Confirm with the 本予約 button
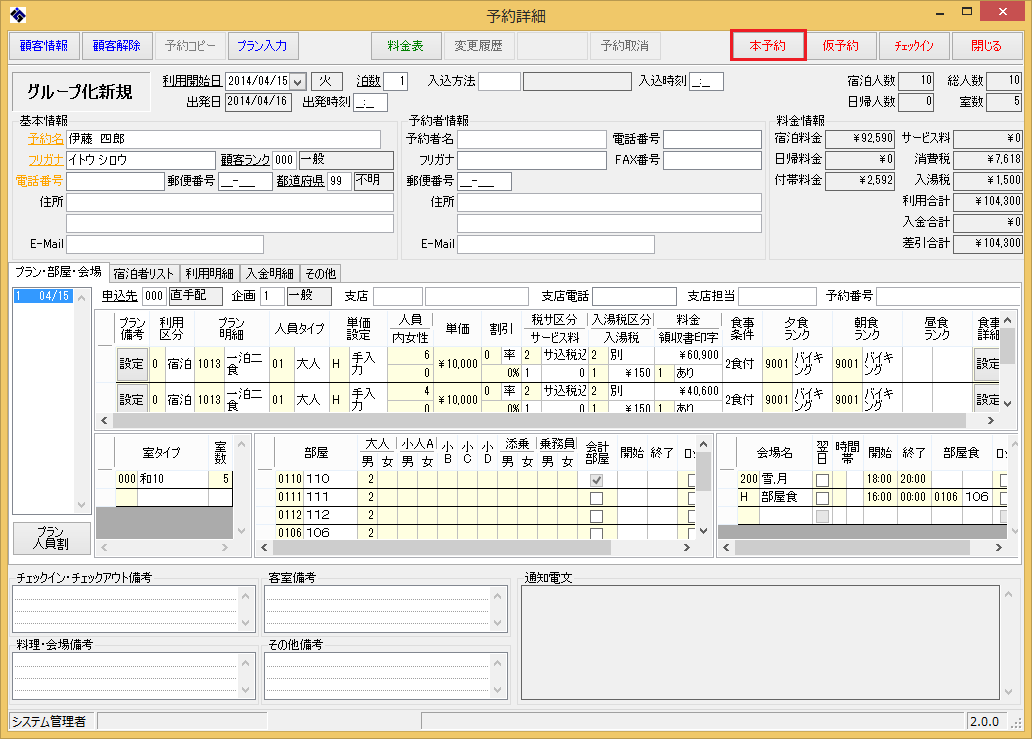The height and width of the screenshot is (739, 1032). point(768,45)
